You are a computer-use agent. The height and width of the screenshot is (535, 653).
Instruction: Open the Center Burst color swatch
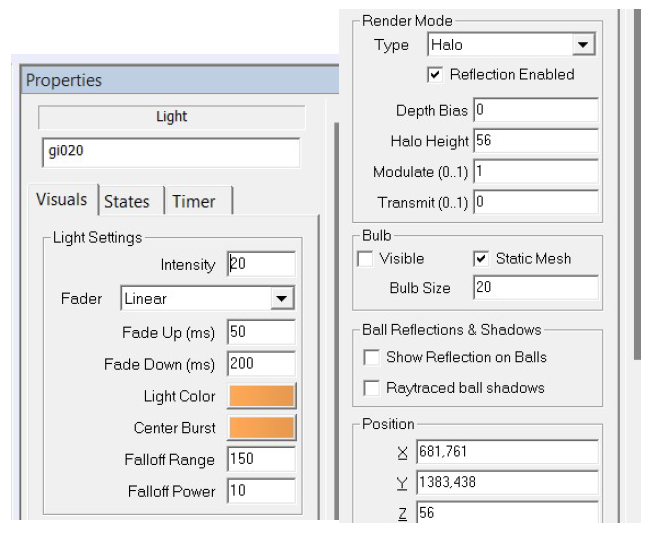coord(262,427)
